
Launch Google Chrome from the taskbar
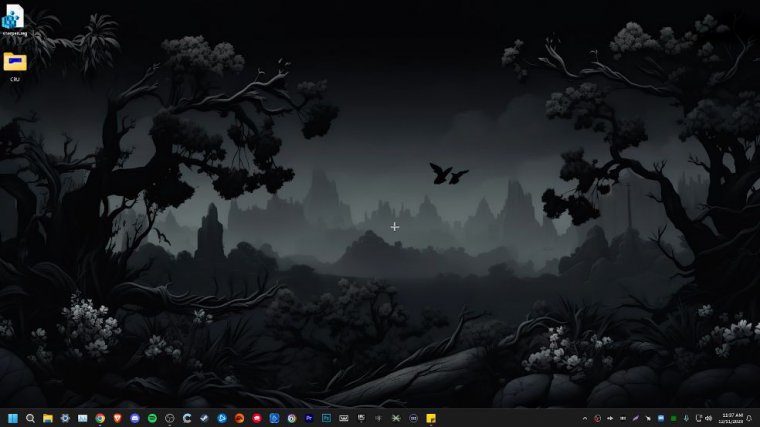tap(100, 418)
